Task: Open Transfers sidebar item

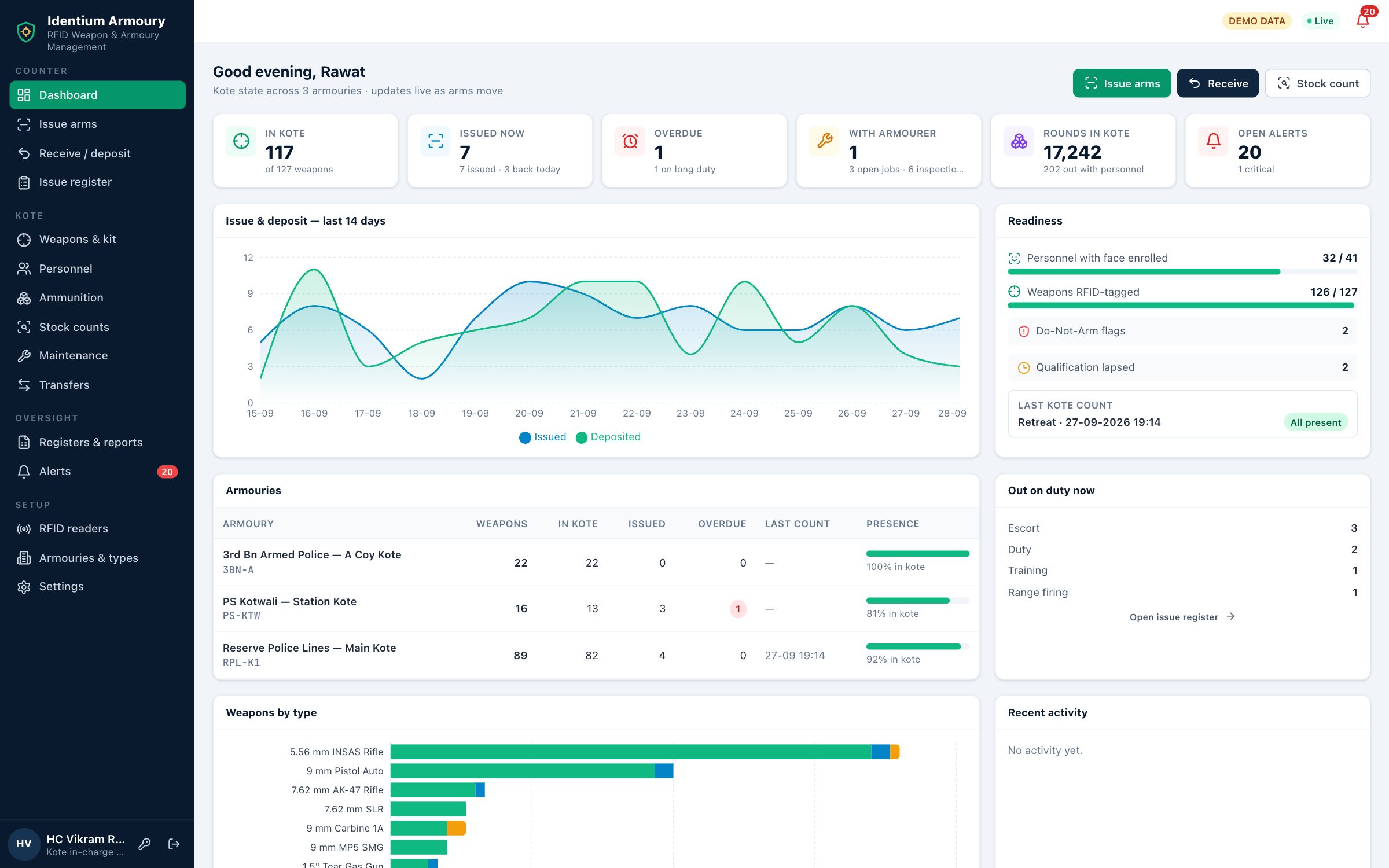Action: pyautogui.click(x=97, y=385)
